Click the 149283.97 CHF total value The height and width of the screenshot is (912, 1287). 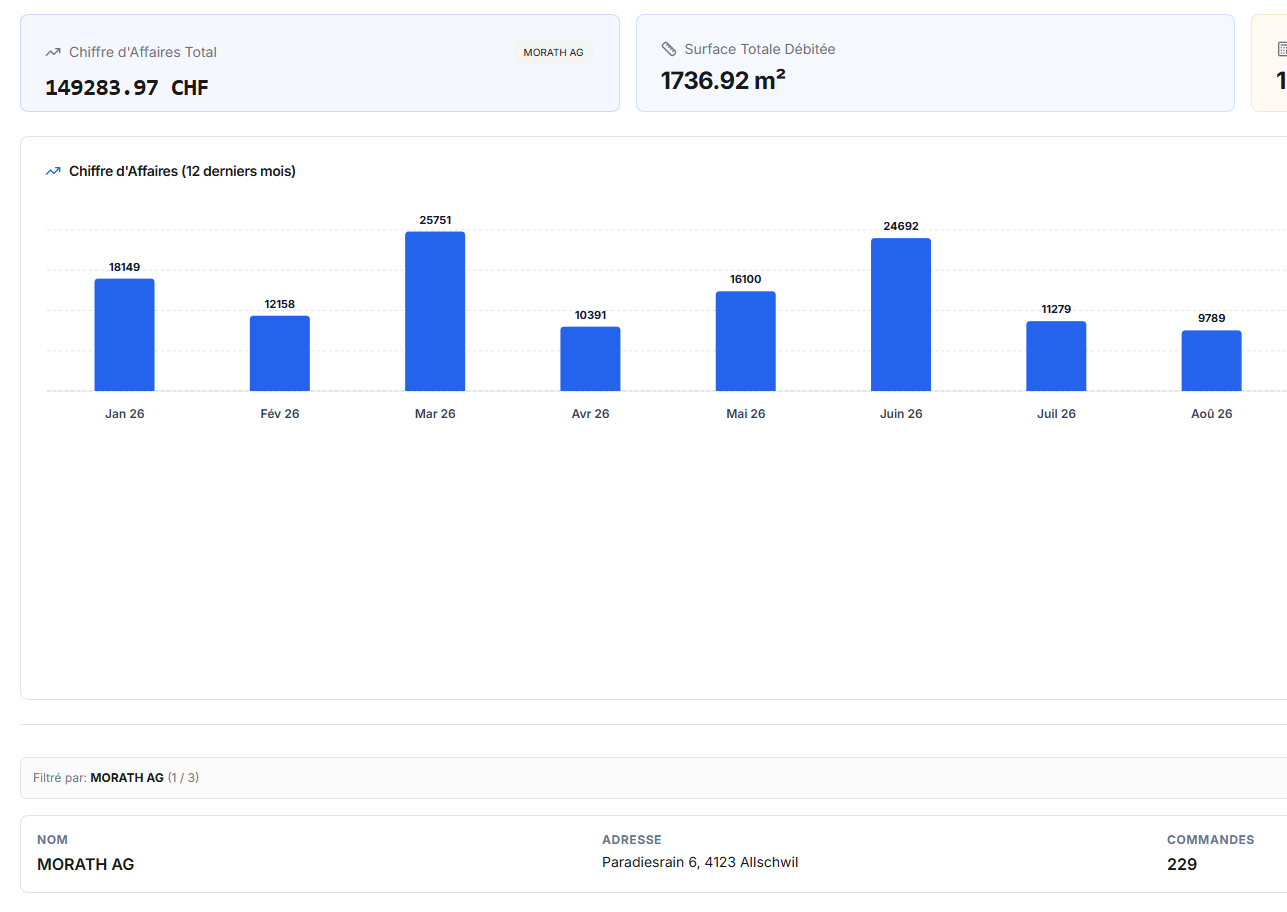point(127,87)
